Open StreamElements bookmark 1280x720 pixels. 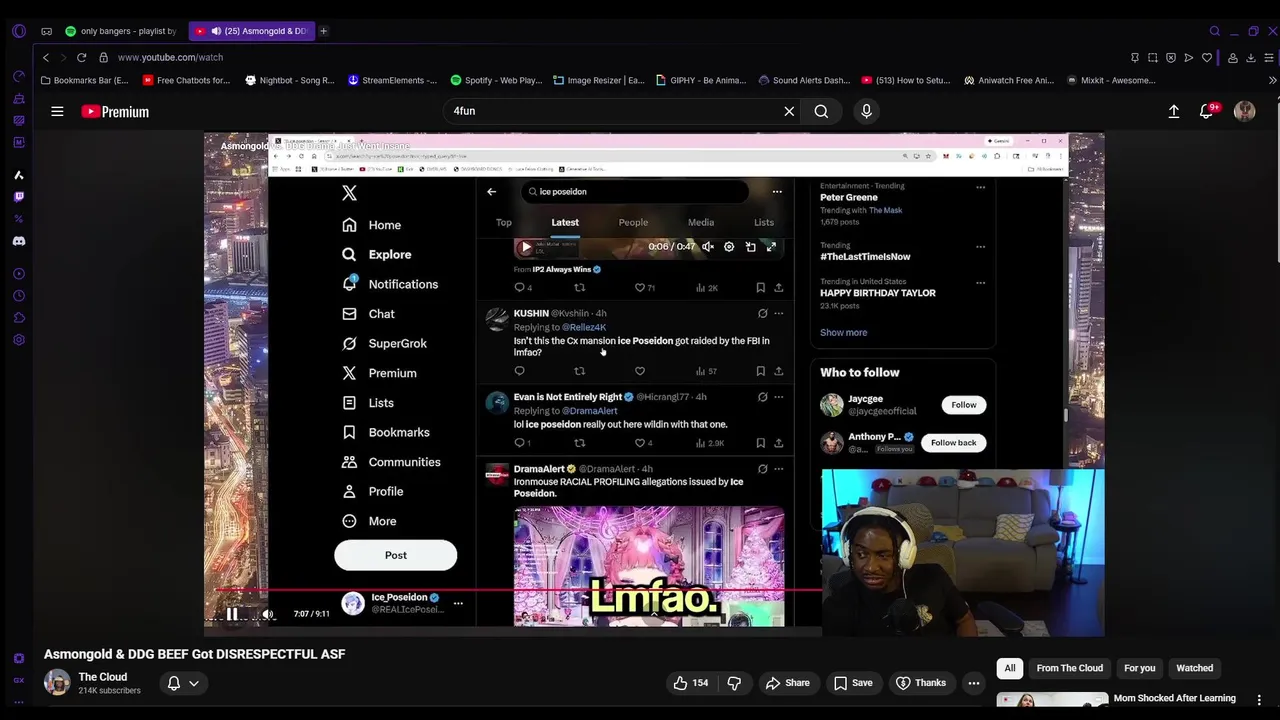pos(393,80)
